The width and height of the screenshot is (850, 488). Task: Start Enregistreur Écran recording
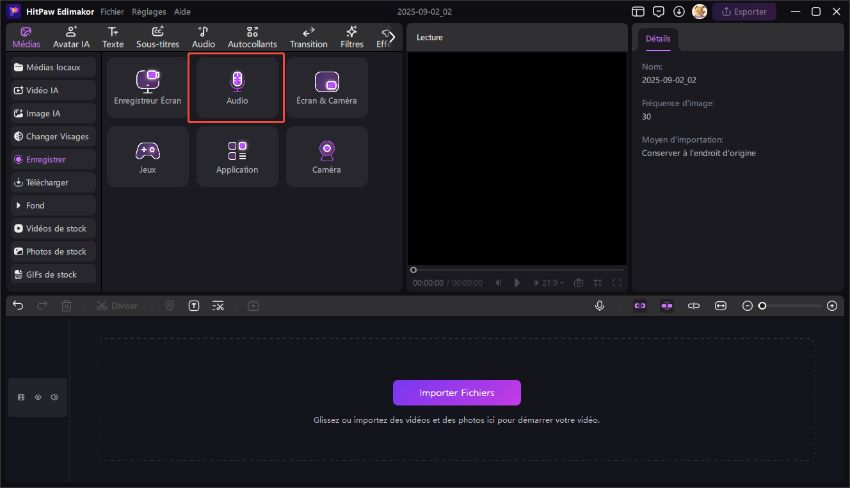click(x=147, y=88)
